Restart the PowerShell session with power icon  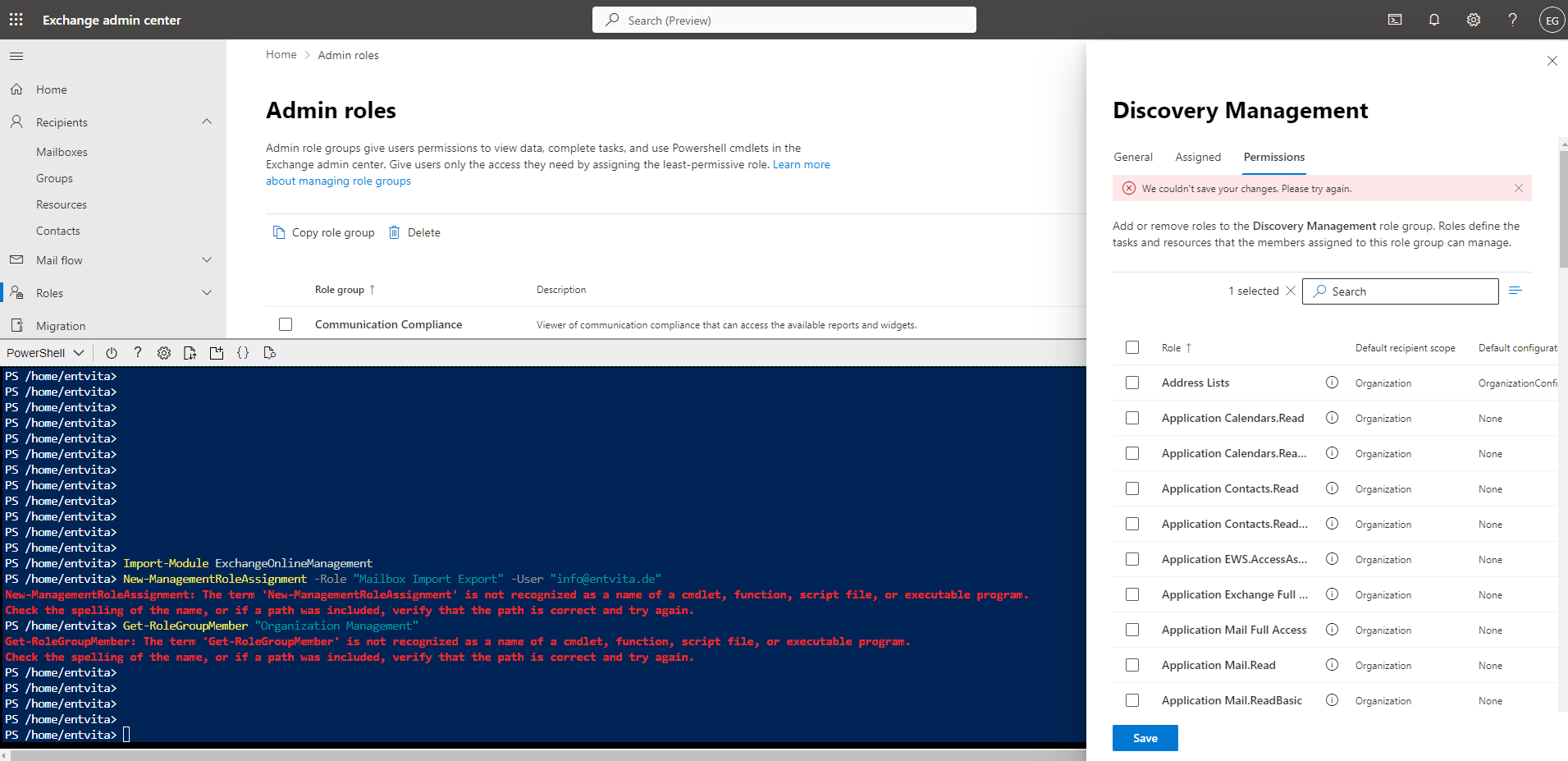click(112, 353)
